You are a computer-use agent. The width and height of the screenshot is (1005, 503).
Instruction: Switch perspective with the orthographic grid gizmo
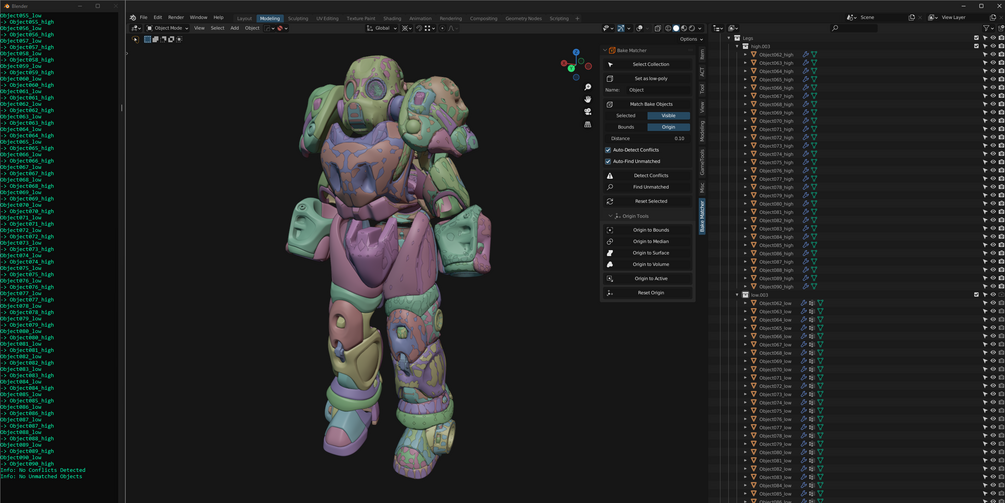coord(588,124)
